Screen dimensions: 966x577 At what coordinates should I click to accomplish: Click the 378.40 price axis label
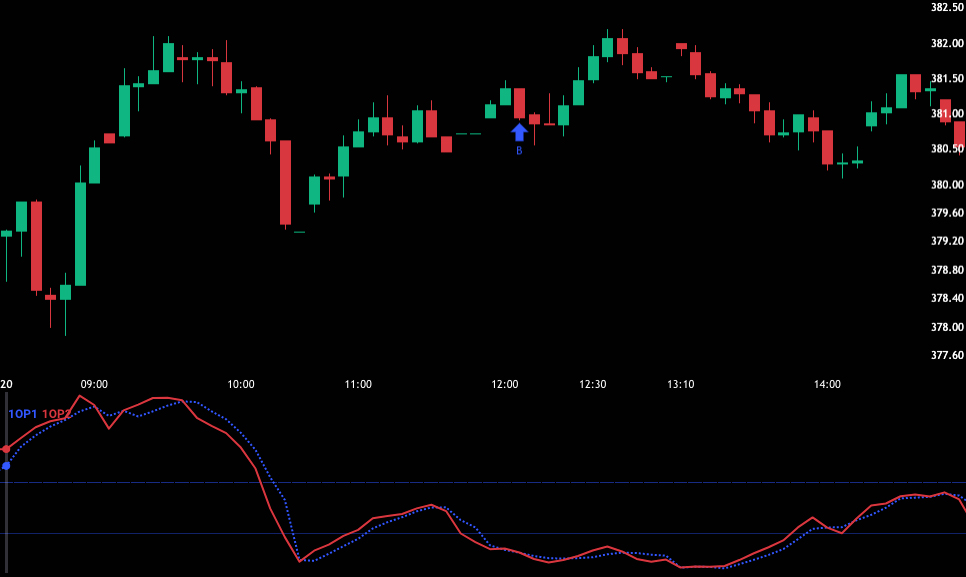point(947,298)
